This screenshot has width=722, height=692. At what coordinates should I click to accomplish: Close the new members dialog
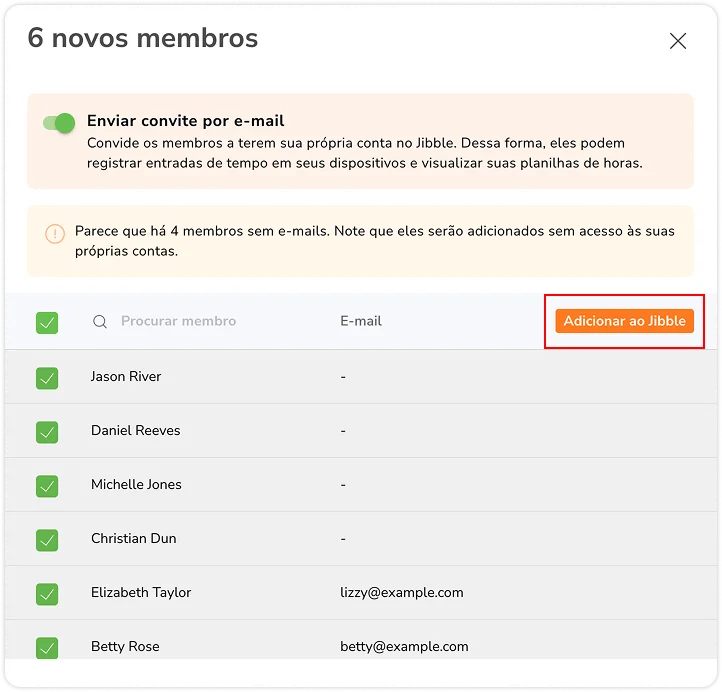pos(678,41)
